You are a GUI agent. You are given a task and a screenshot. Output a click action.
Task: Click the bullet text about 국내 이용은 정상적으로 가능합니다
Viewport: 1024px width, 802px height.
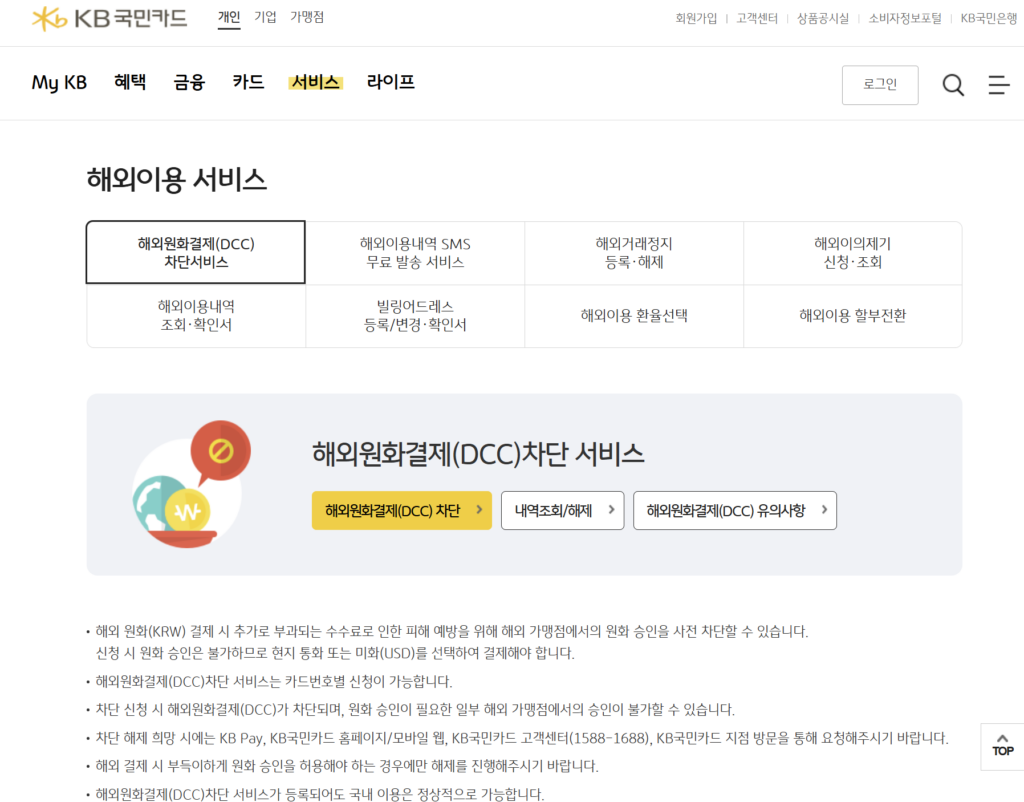[319, 794]
